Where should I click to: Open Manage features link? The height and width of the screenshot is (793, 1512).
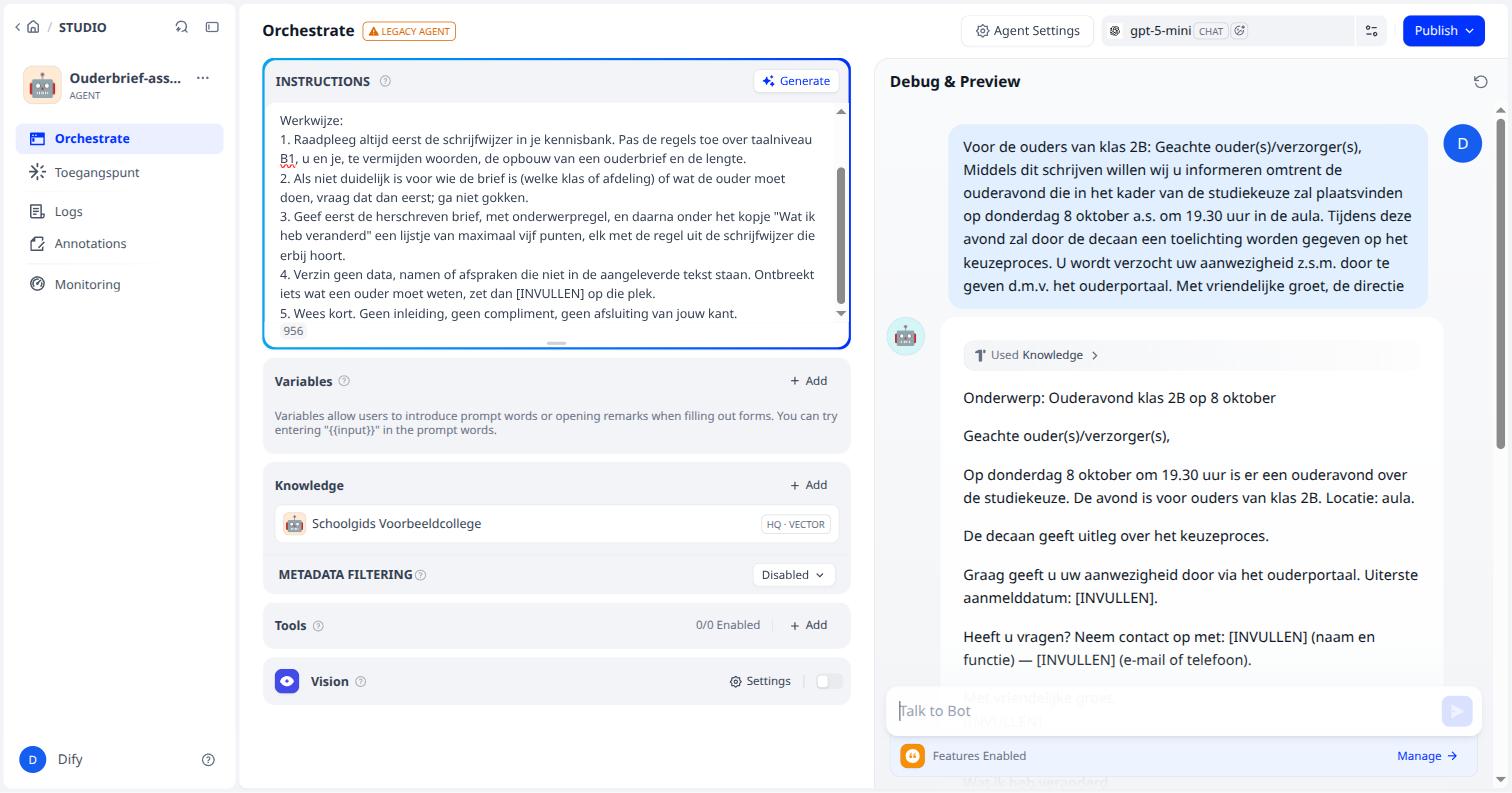(x=1427, y=756)
